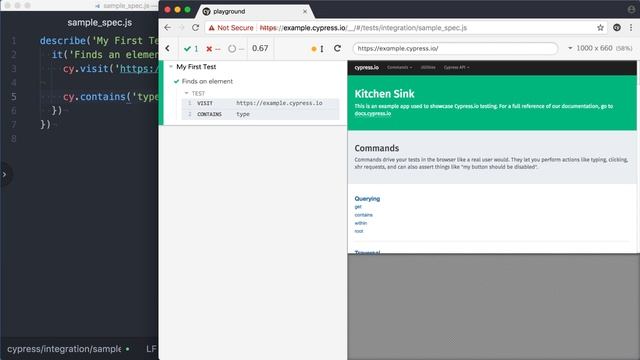Open the Chrome profile avatar icon
Viewport: 640px width, 360px height.
click(x=631, y=9)
